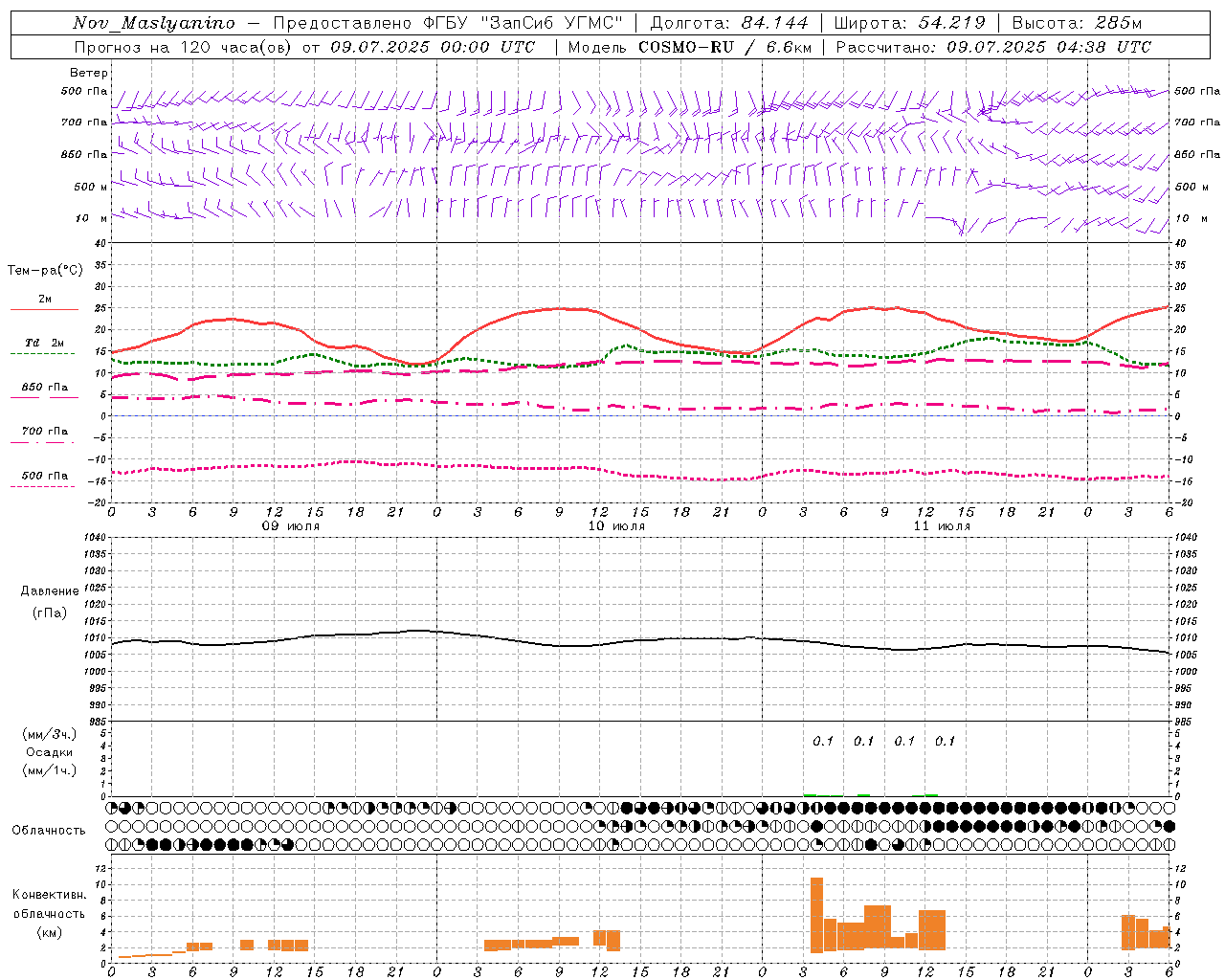
Task: Click the model label "Модель COSMO-RU / 6.6км"
Action: pos(690,47)
